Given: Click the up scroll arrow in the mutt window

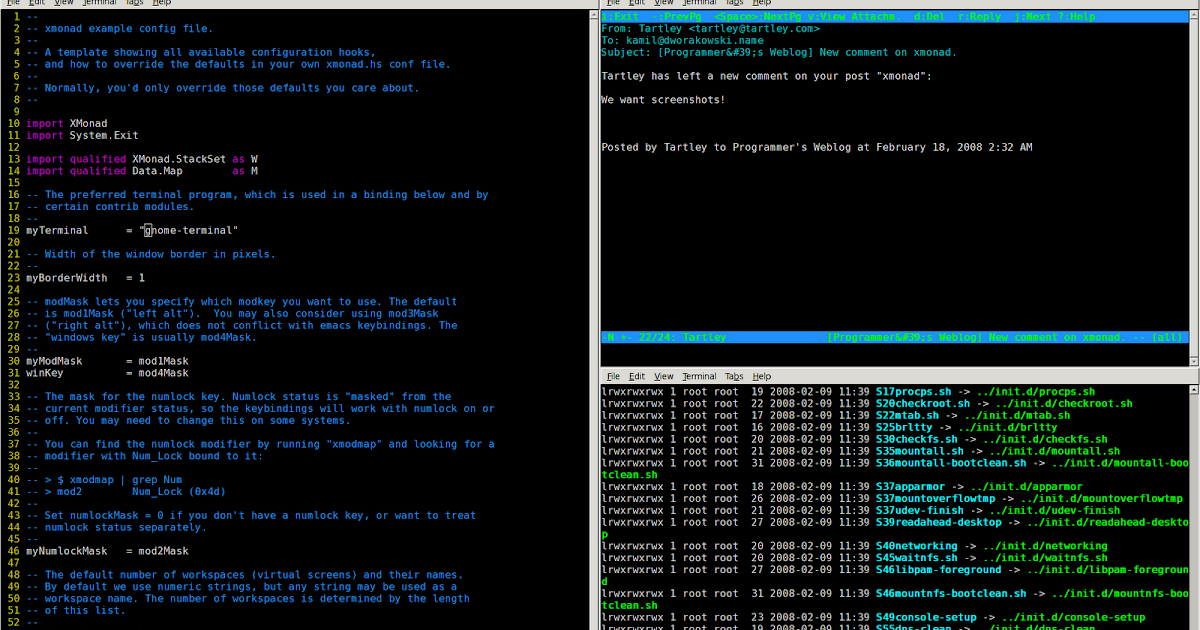Looking at the screenshot, I should 1192,14.
